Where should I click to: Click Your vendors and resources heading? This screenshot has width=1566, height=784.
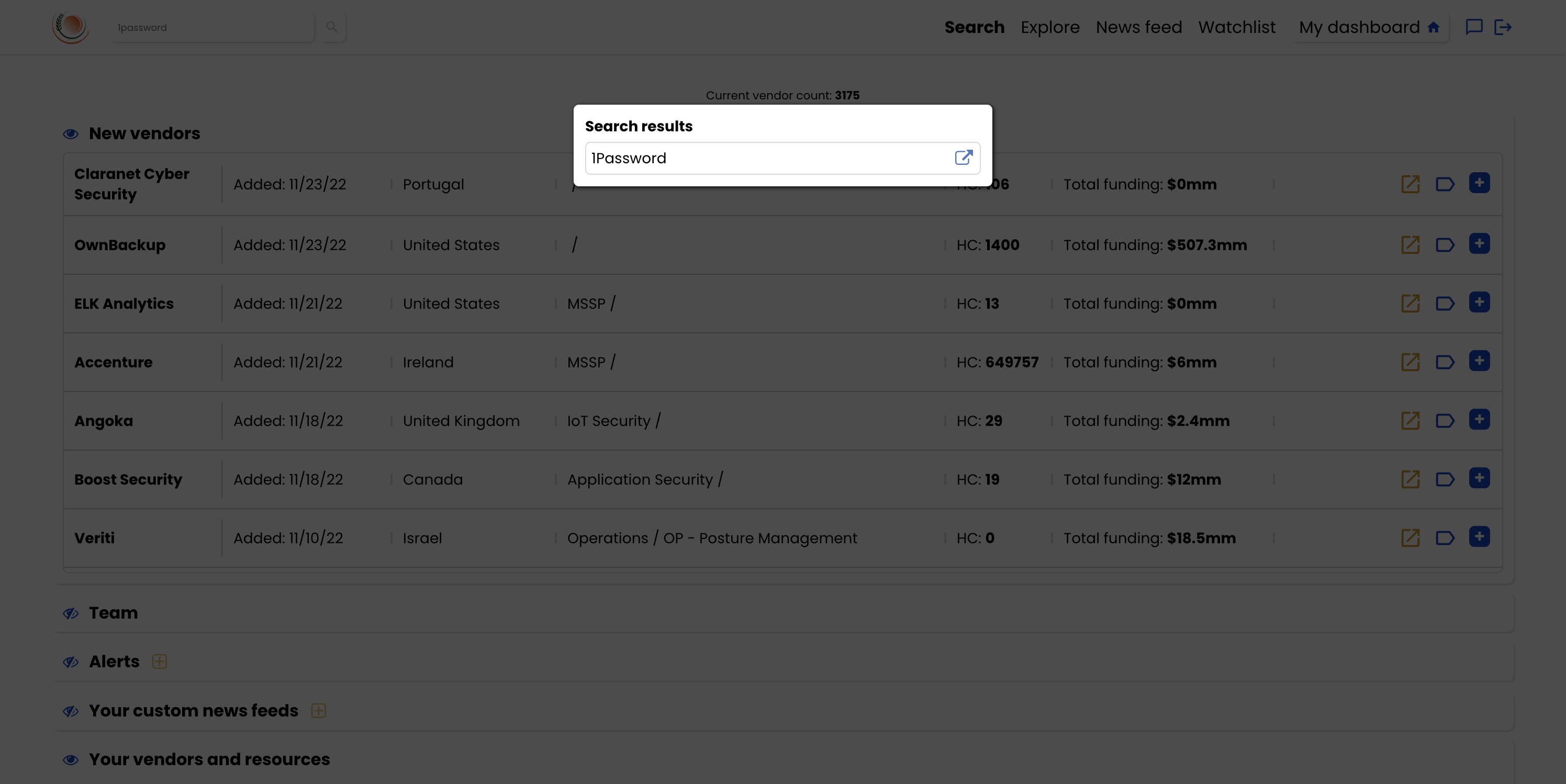(x=209, y=759)
